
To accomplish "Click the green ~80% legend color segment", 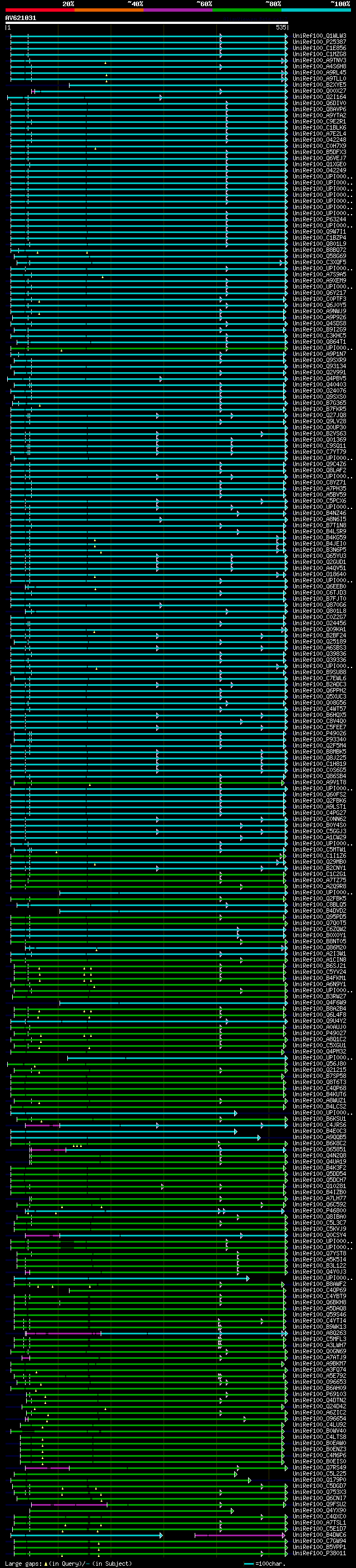I will click(x=247, y=11).
